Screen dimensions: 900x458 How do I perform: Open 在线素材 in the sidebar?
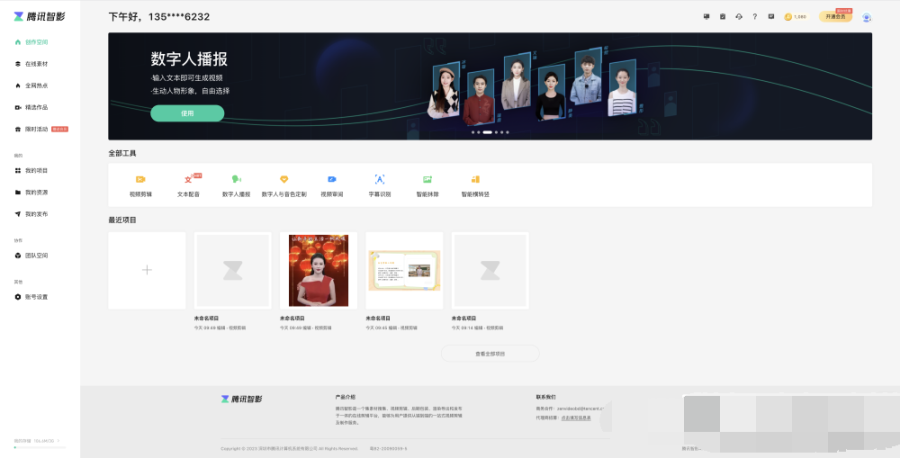coord(31,64)
